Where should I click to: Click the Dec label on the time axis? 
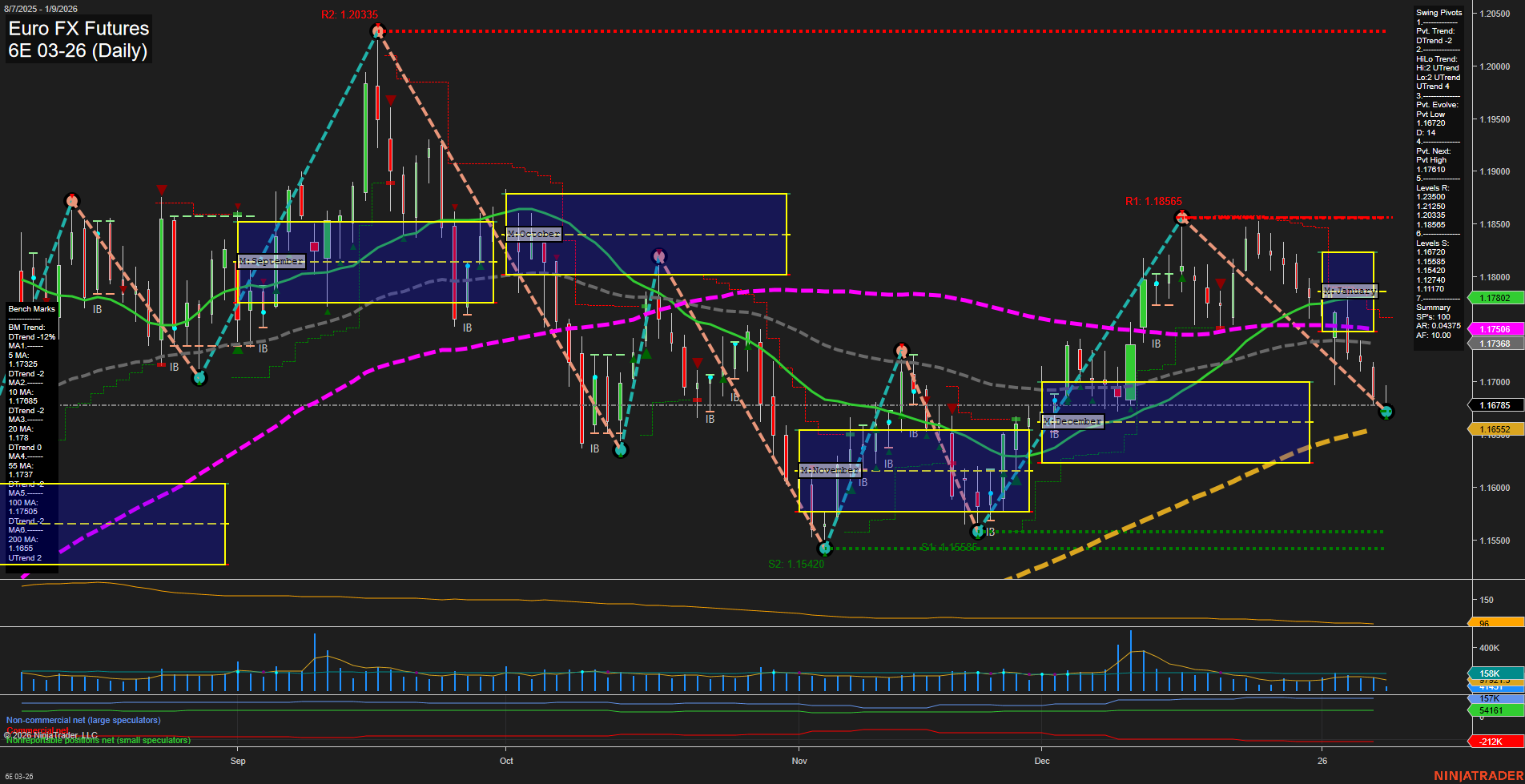click(1043, 761)
